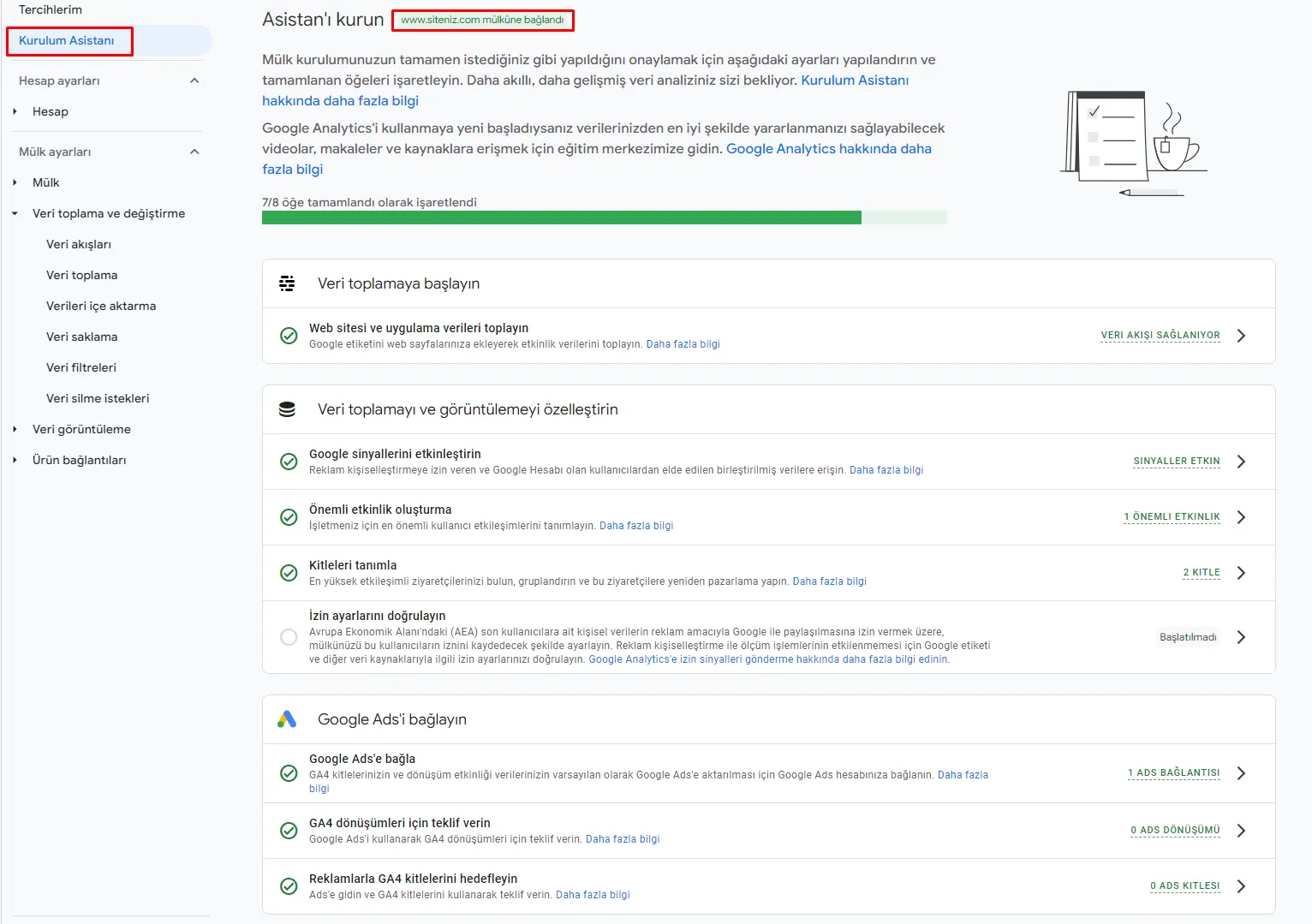This screenshot has width=1312, height=924.
Task: Click Google Analytics hakkında daha fazla bilgi link
Action: point(597,158)
